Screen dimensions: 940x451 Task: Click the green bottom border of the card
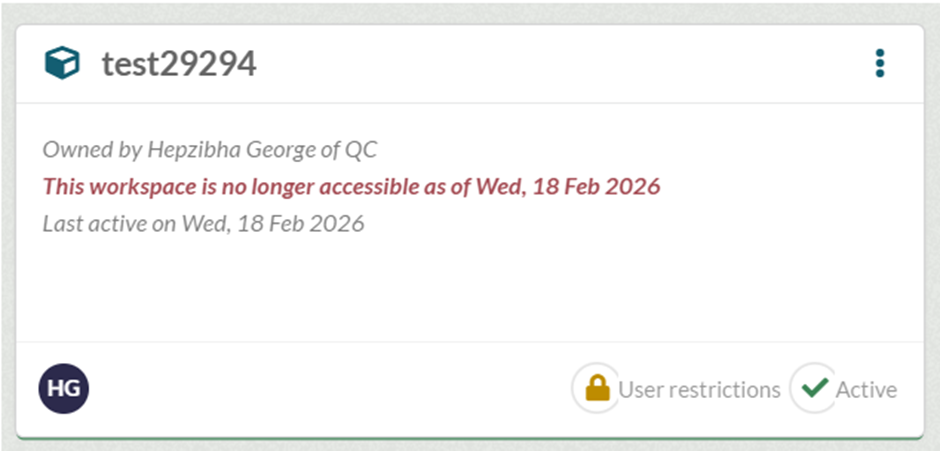pyautogui.click(x=470, y=437)
